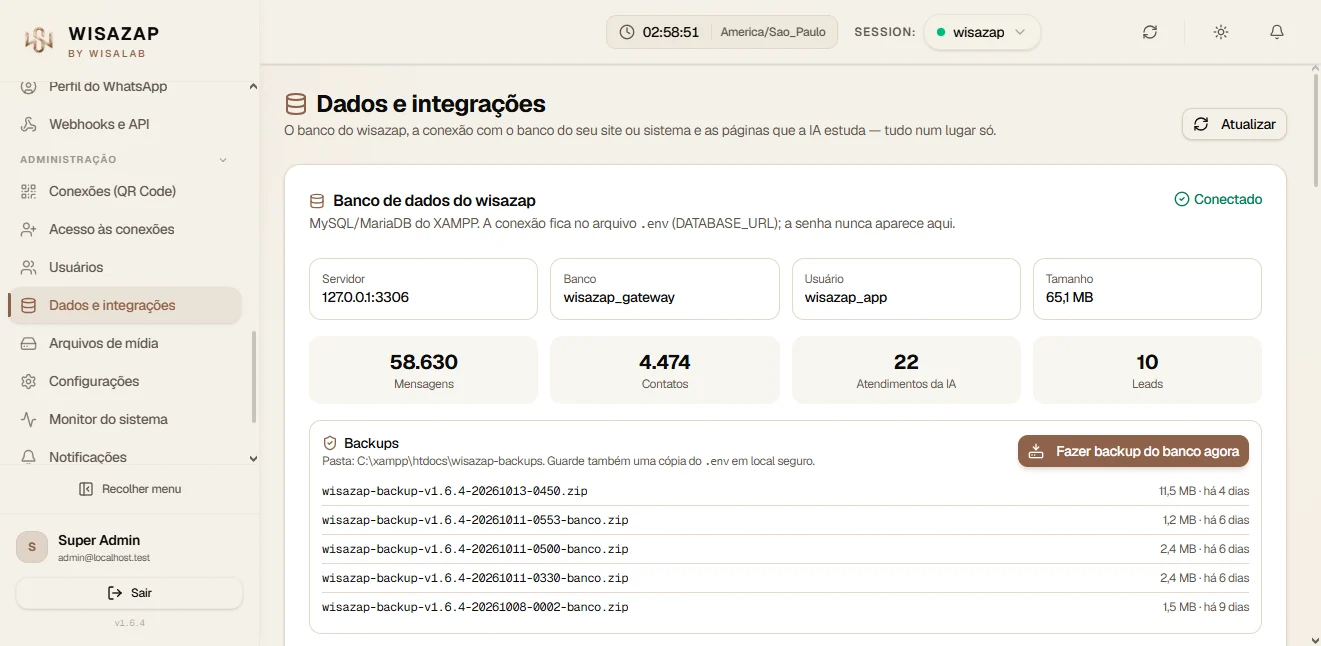Click the Atualizar button

pyautogui.click(x=1234, y=124)
